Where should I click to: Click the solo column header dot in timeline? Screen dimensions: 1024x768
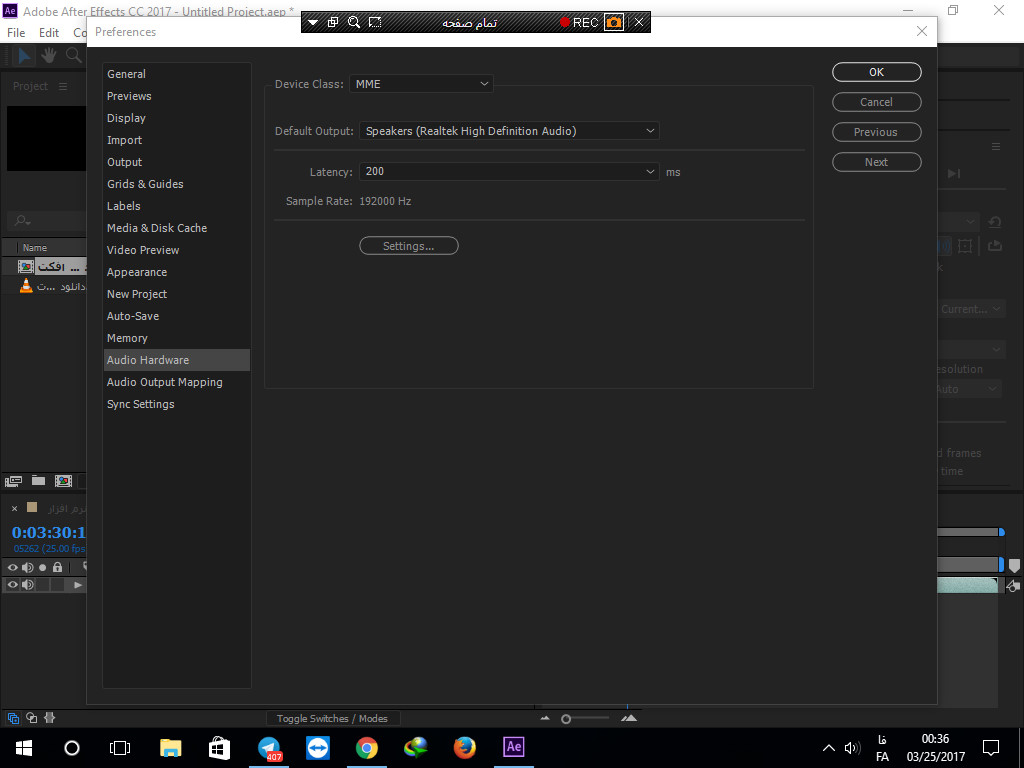click(x=42, y=567)
